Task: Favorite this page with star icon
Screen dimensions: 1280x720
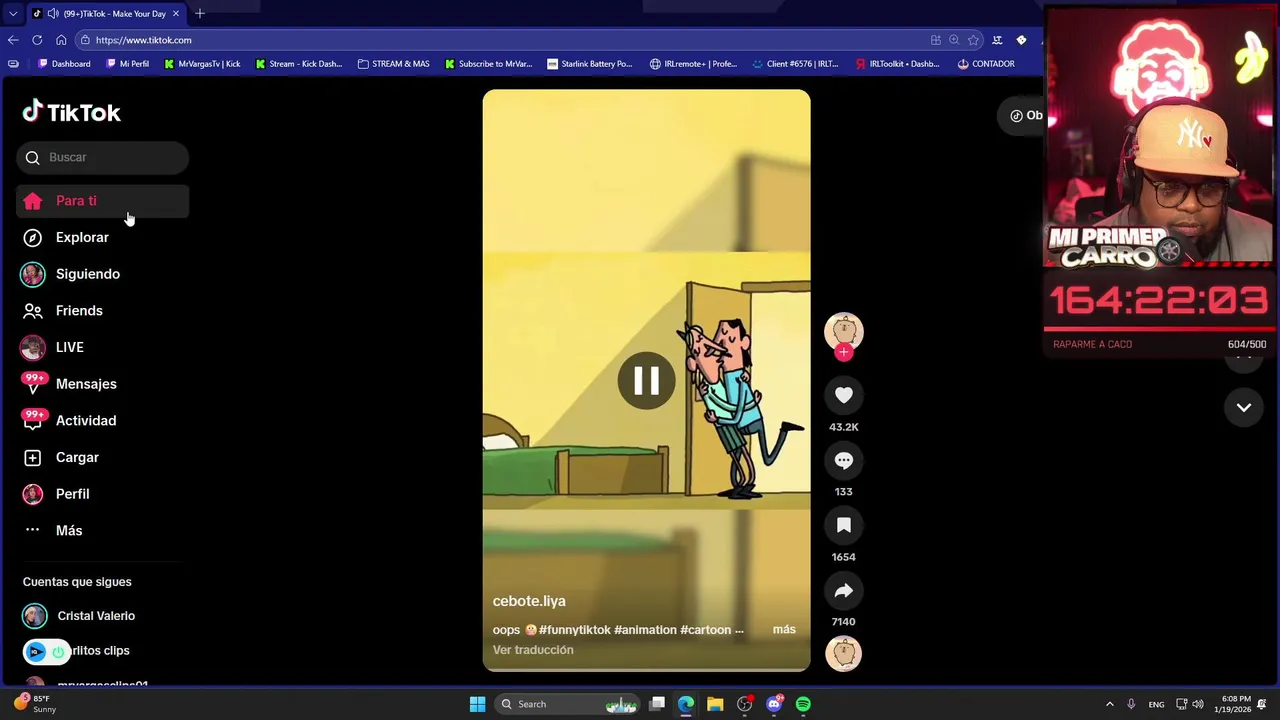Action: pos(973,40)
